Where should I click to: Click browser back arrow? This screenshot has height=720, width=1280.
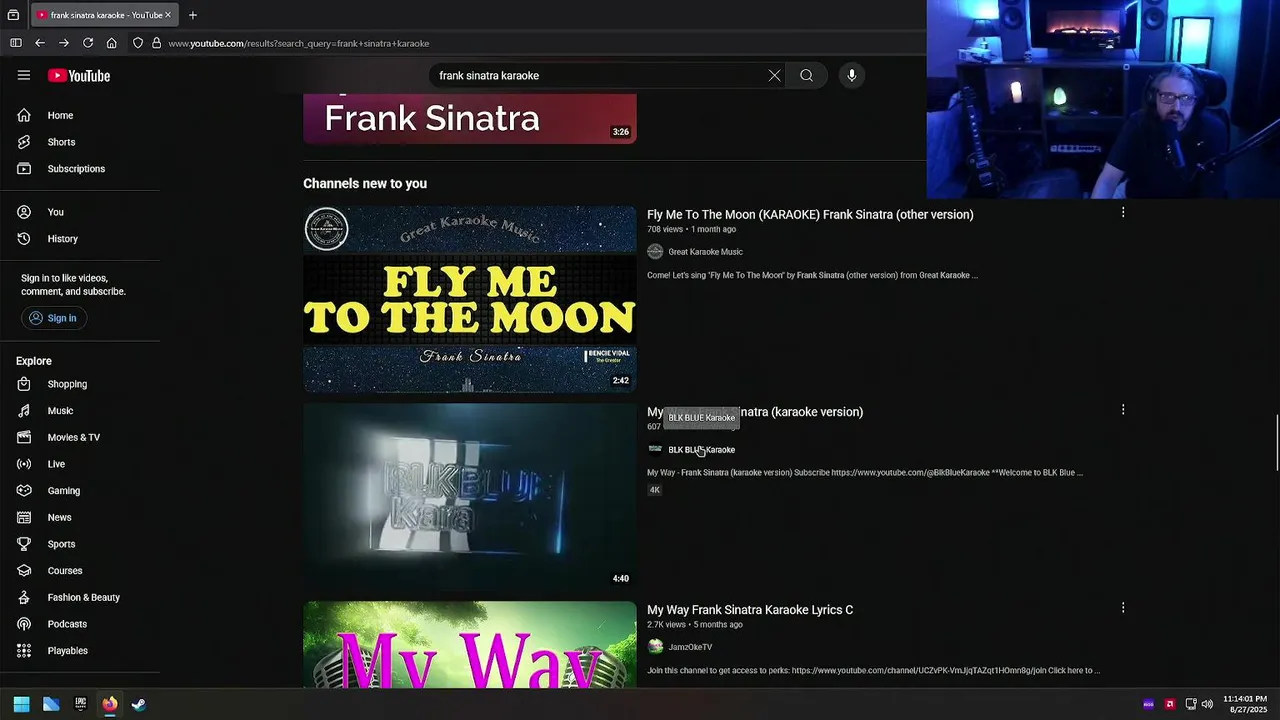40,43
